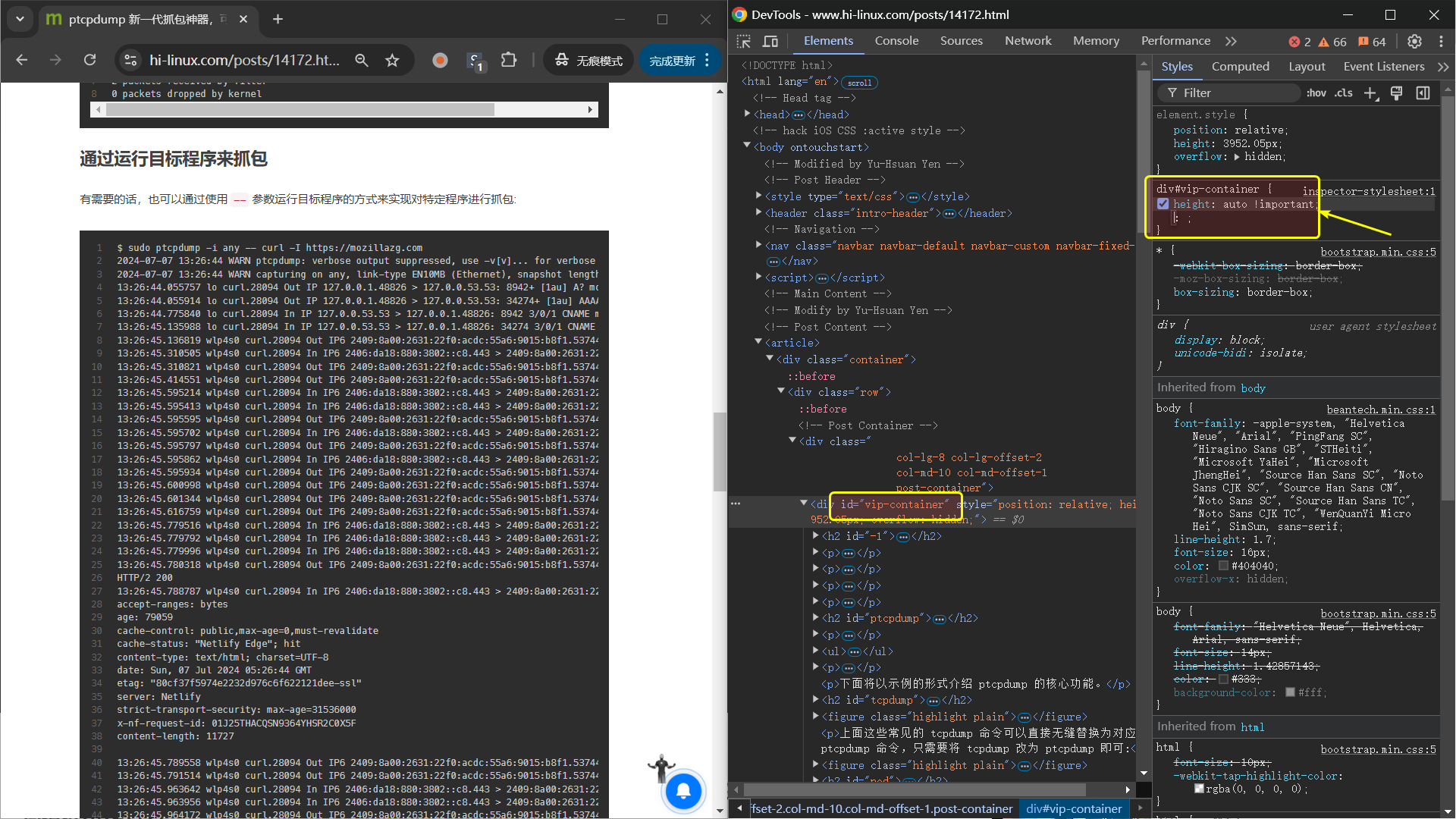
Task: Click the browser reload icon
Action: 89,60
